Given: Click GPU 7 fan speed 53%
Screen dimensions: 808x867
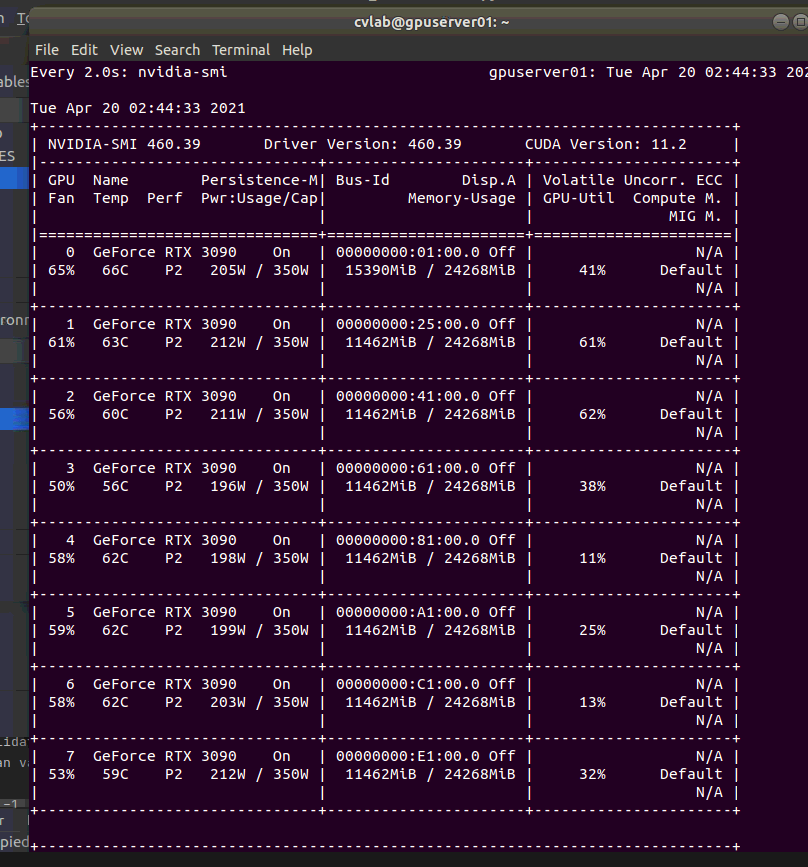Looking at the screenshot, I should click(61, 774).
